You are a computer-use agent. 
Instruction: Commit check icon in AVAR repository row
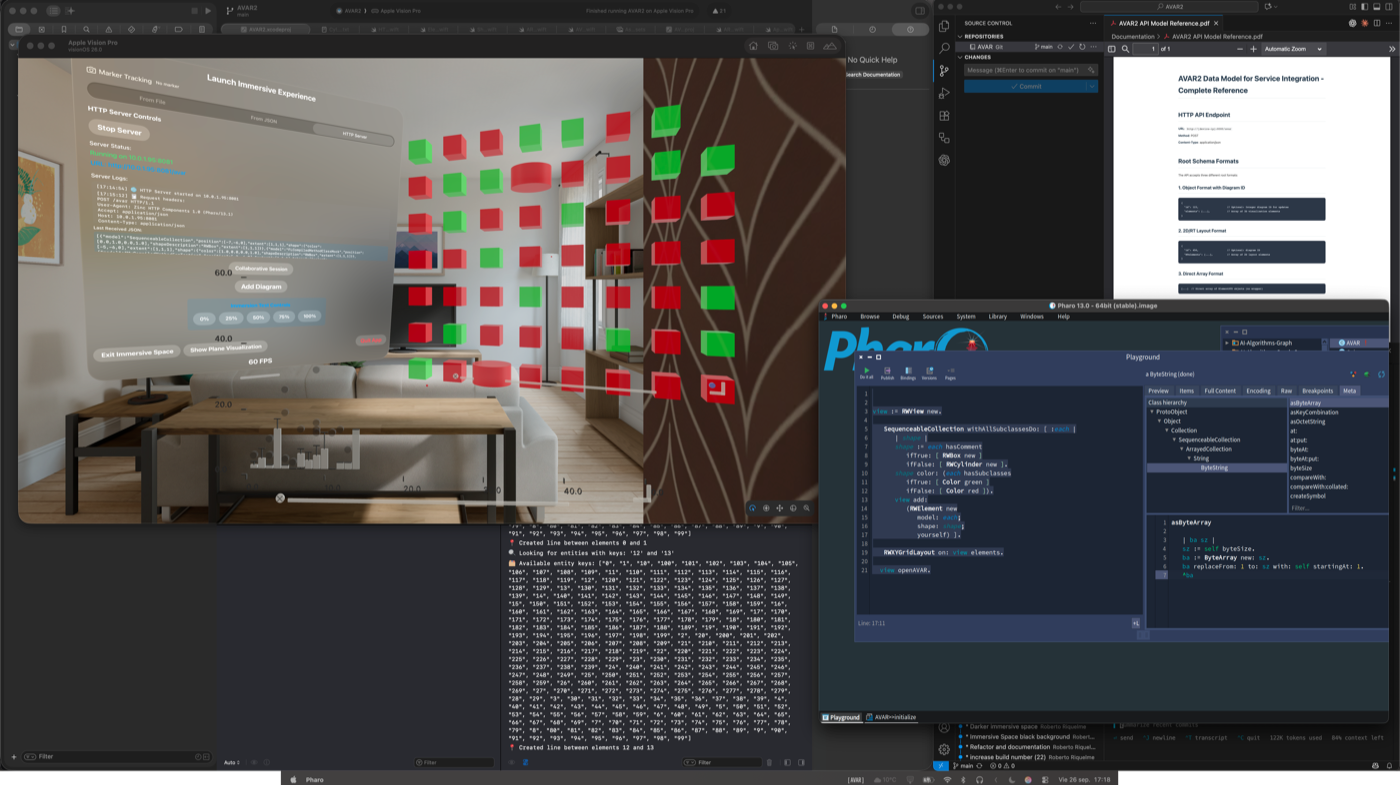[x=1071, y=46]
